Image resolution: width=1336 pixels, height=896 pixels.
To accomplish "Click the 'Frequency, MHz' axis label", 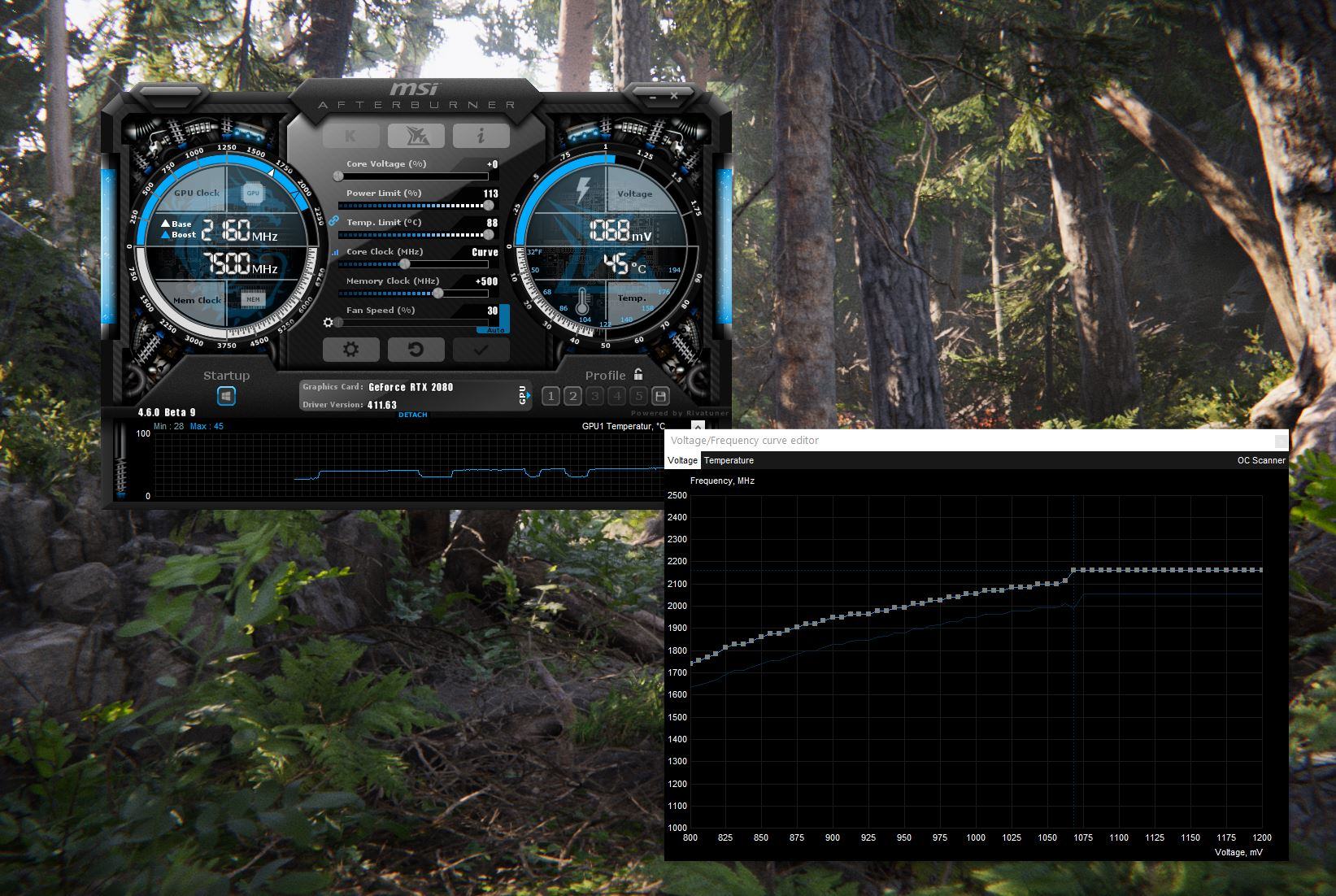I will click(x=722, y=481).
